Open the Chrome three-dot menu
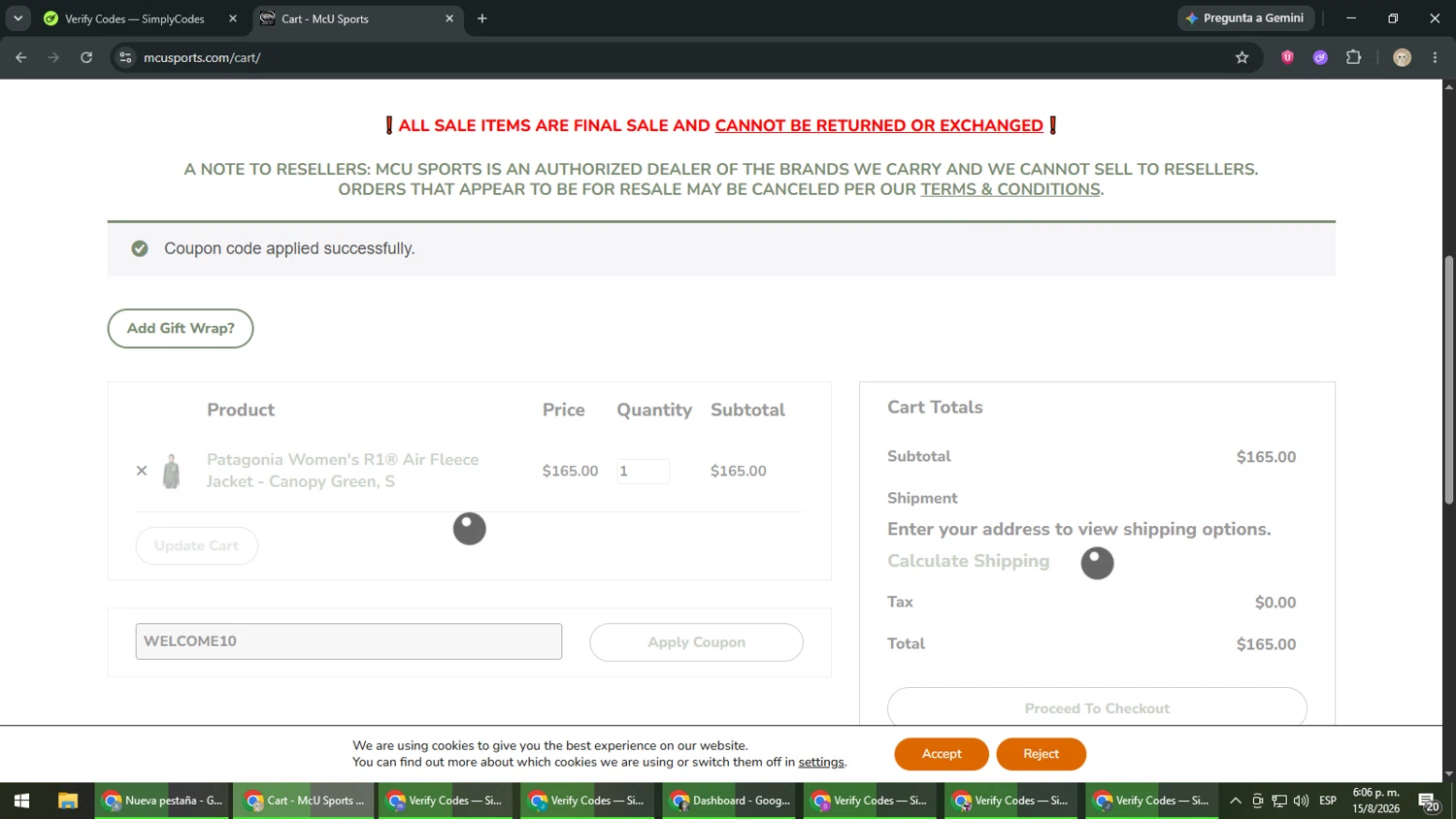Image resolution: width=1456 pixels, height=819 pixels. 1435,57
